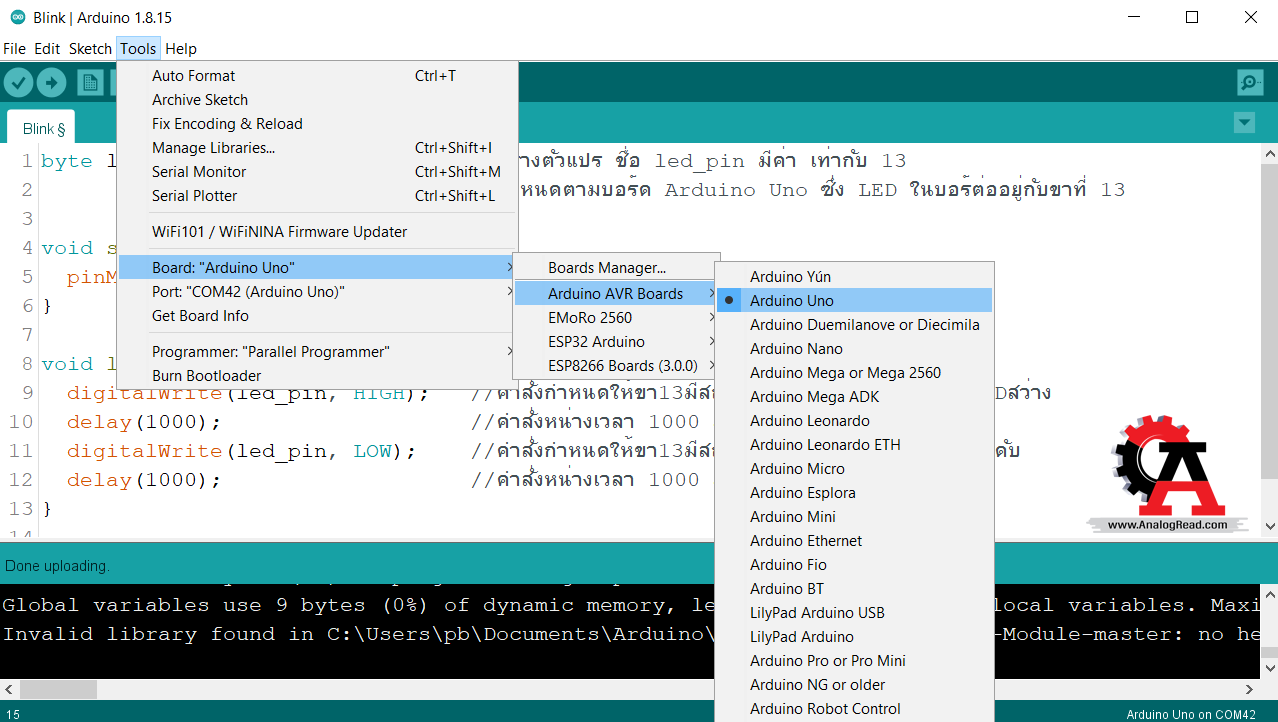Select Arduino NG or older board
Viewport: 1278px width, 722px height.
point(855,685)
